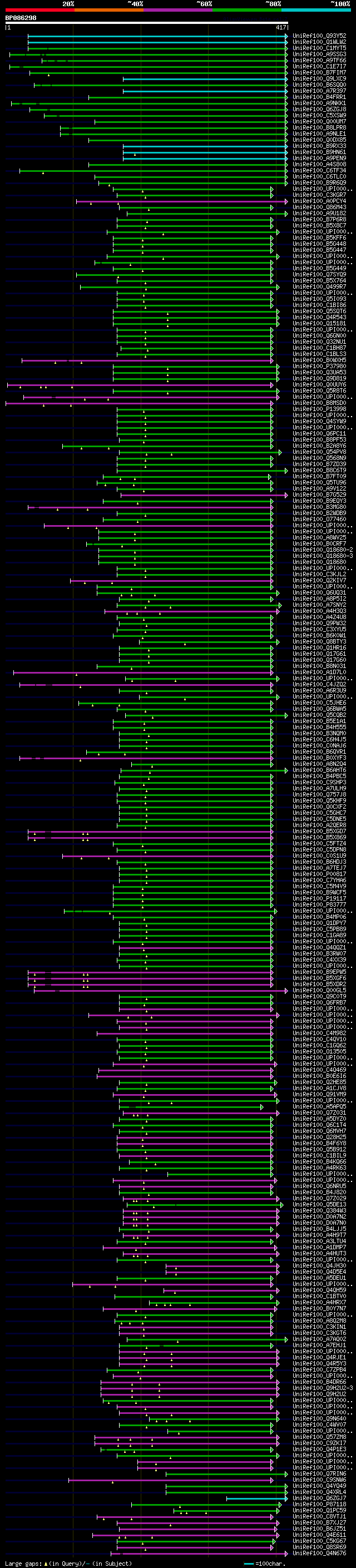The width and height of the screenshot is (356, 1568).
Task: Select the UniRef100_B6SQQ0 label
Action: click(x=319, y=85)
